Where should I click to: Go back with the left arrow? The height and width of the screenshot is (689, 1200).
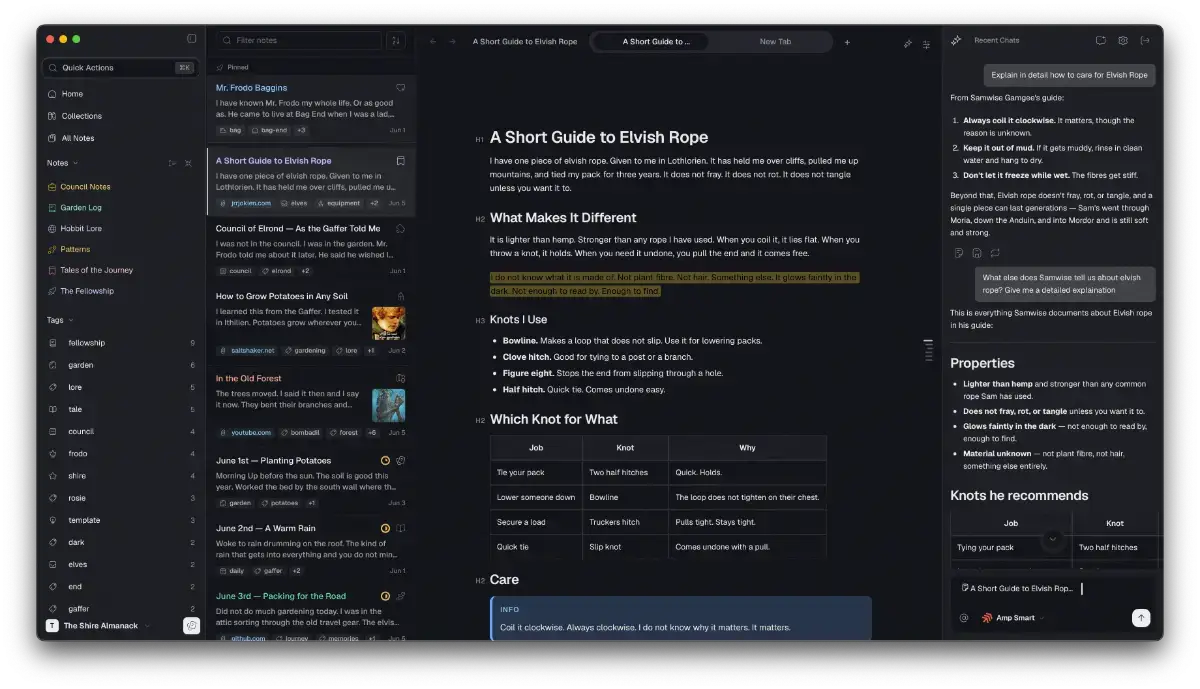coord(433,42)
